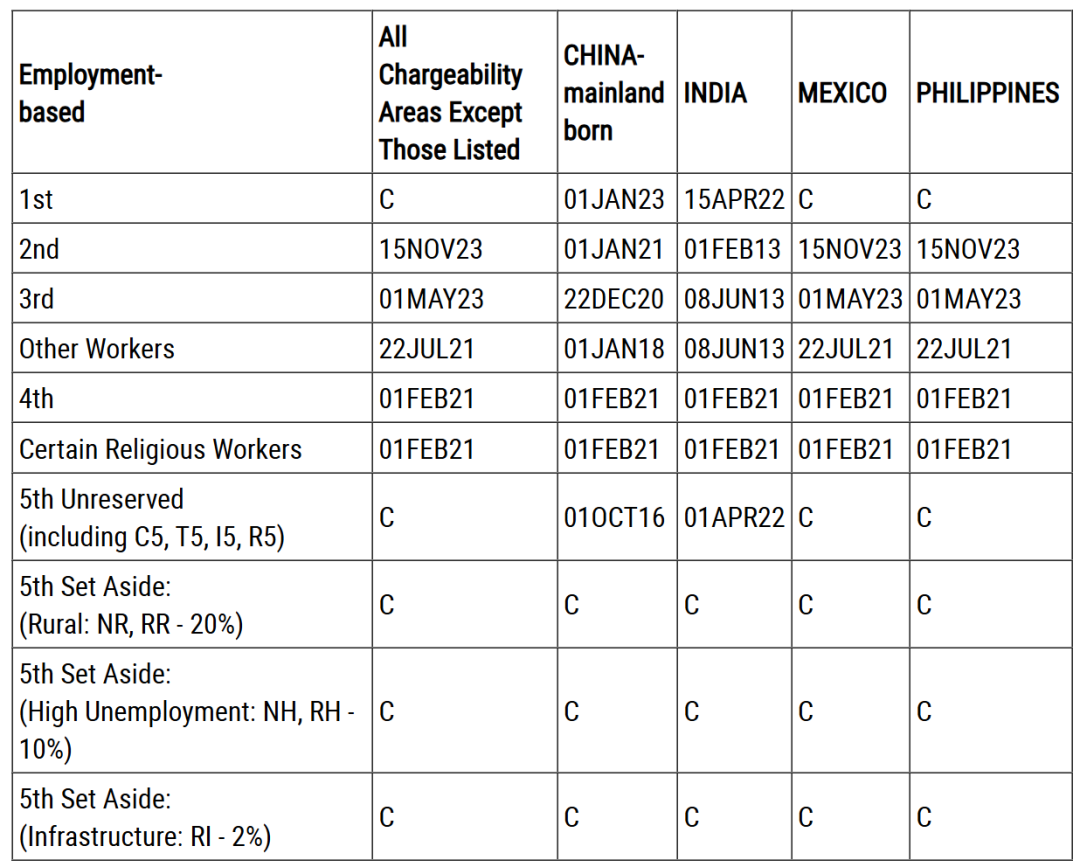Select 22DEC20 in China 3rd row

click(613, 299)
